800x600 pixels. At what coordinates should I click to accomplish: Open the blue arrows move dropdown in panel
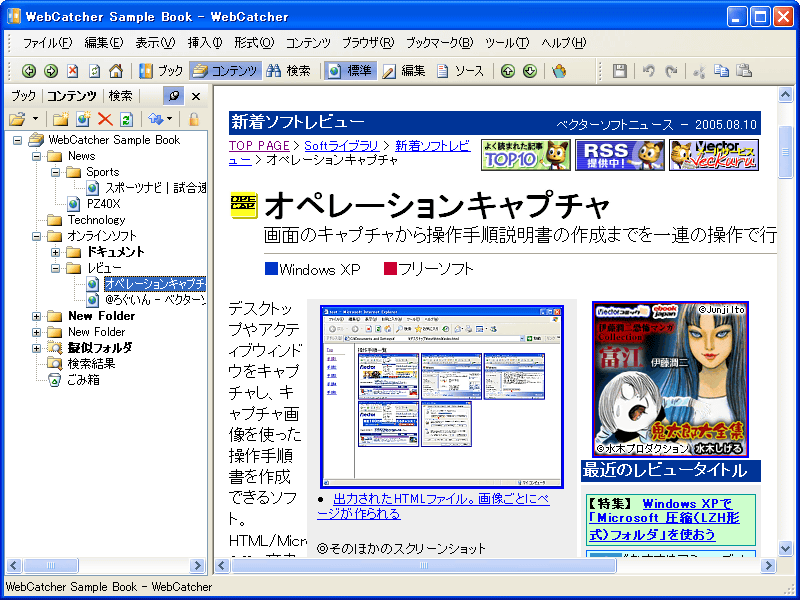coord(160,119)
